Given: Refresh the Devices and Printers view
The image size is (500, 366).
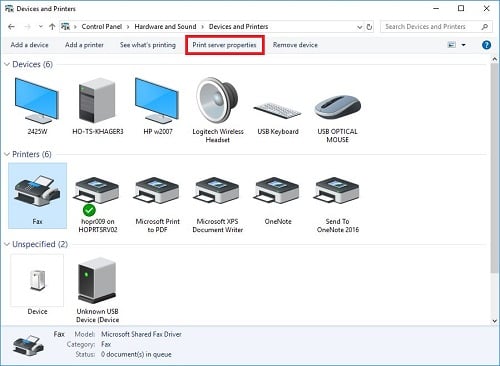Looking at the screenshot, I should coord(369,27).
